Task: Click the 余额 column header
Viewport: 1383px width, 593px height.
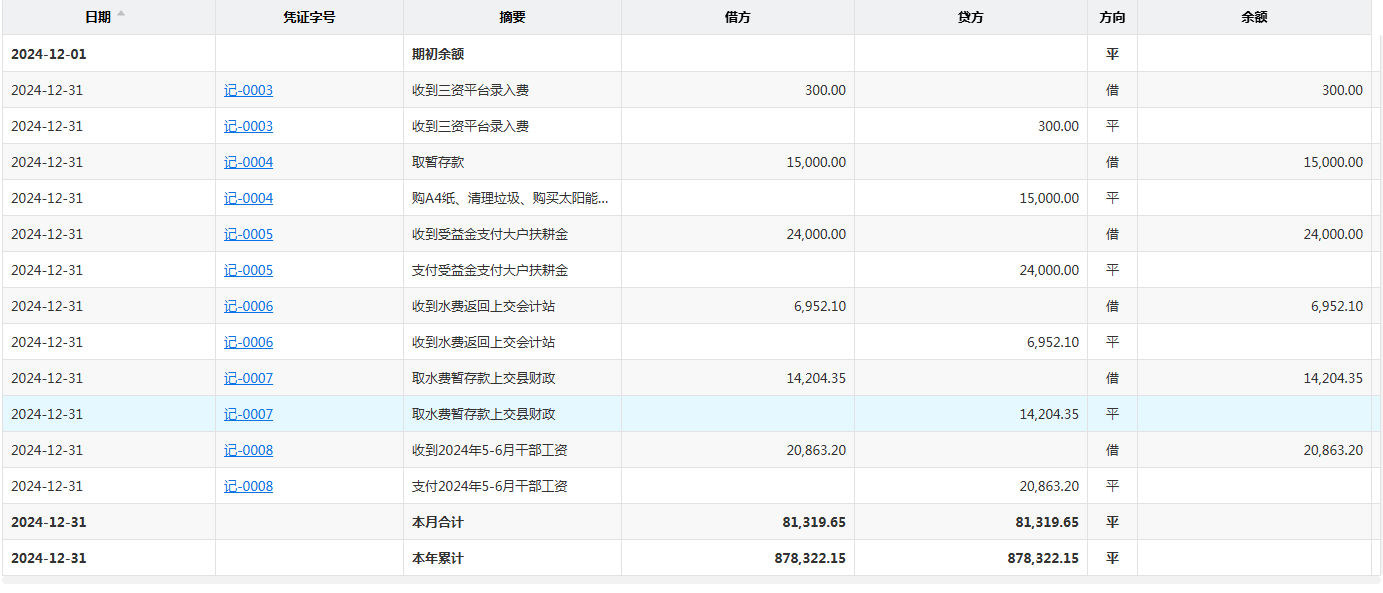Action: pos(1253,17)
